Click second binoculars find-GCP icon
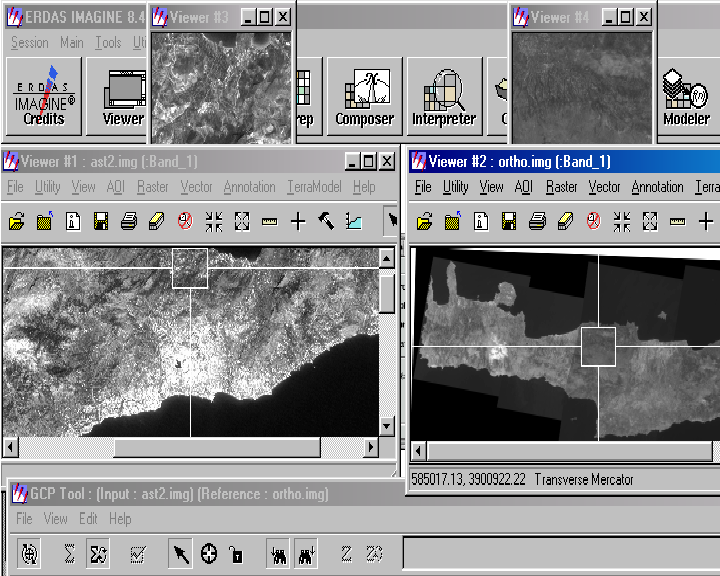The height and width of the screenshot is (576, 720). pyautogui.click(x=306, y=554)
